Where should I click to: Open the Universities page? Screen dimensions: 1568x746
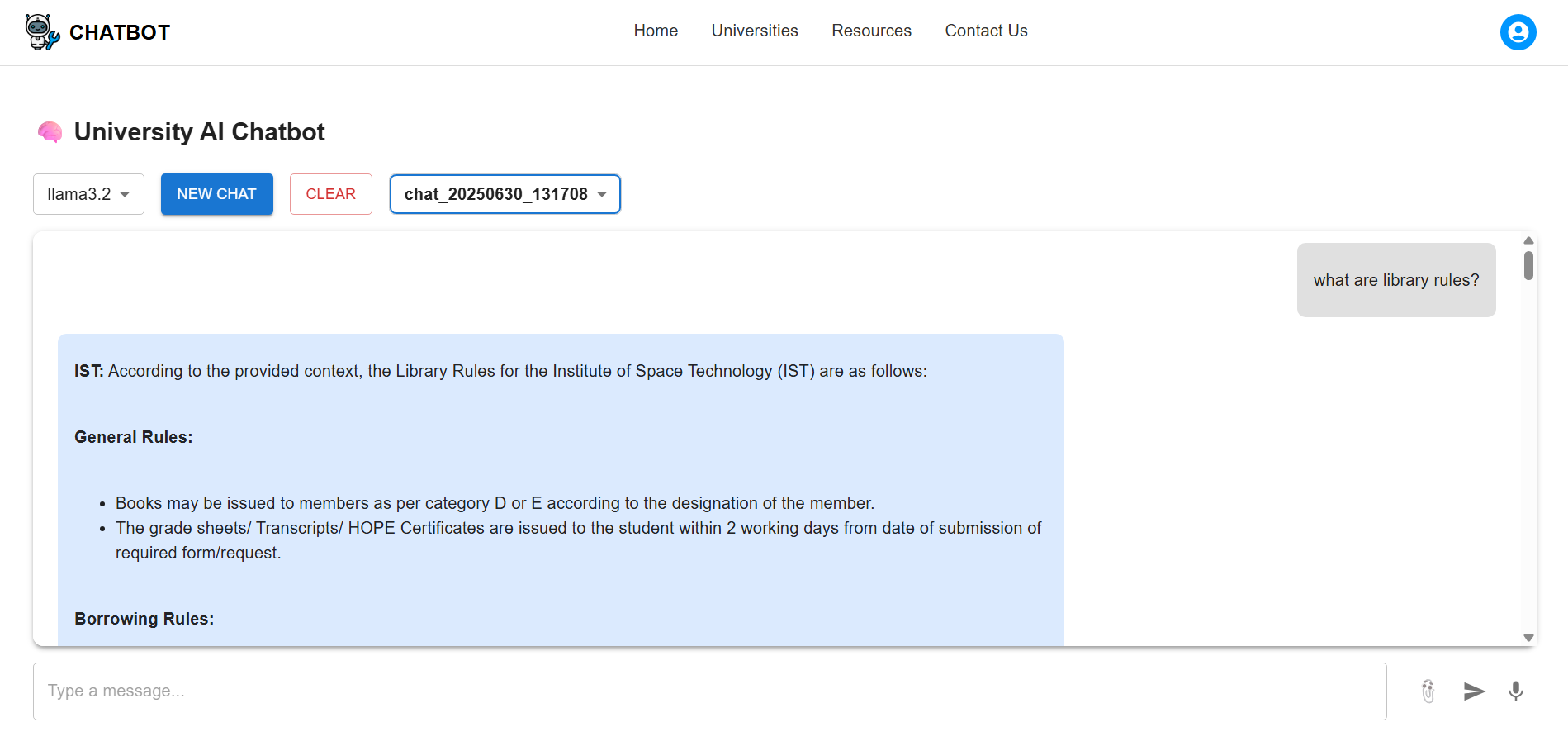click(755, 31)
